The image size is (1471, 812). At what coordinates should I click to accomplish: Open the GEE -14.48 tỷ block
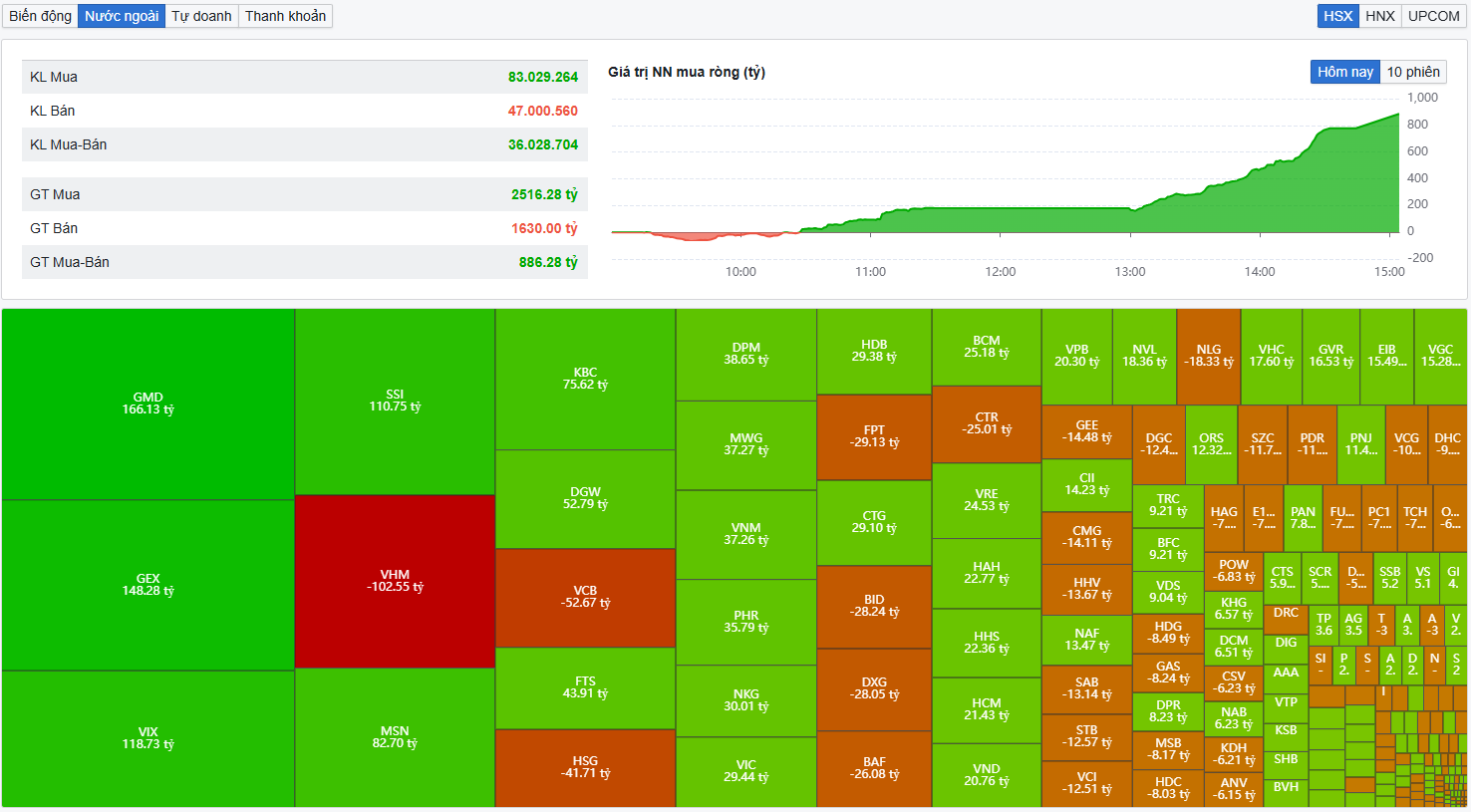tap(1086, 431)
